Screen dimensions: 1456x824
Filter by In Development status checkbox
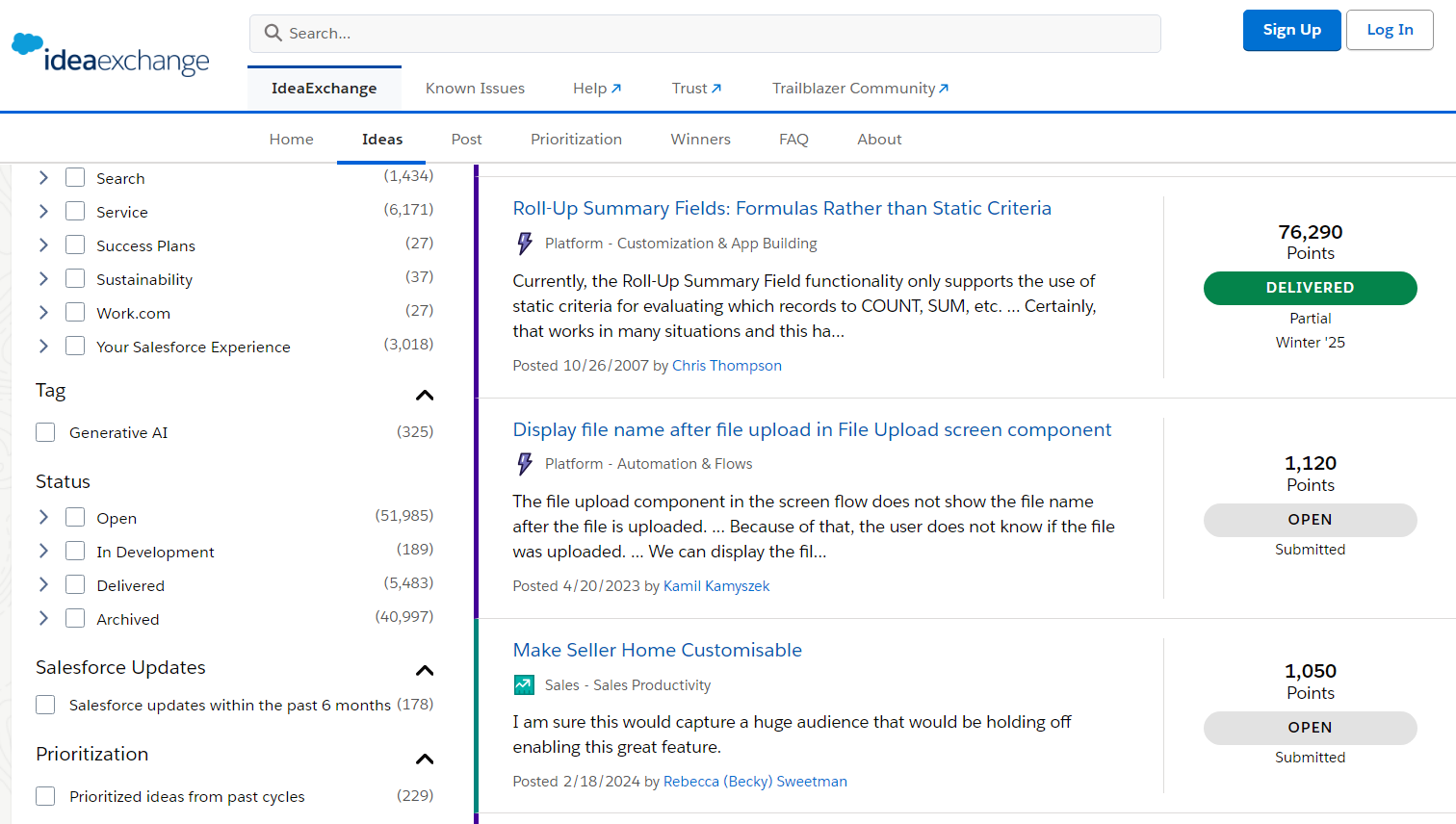(75, 551)
